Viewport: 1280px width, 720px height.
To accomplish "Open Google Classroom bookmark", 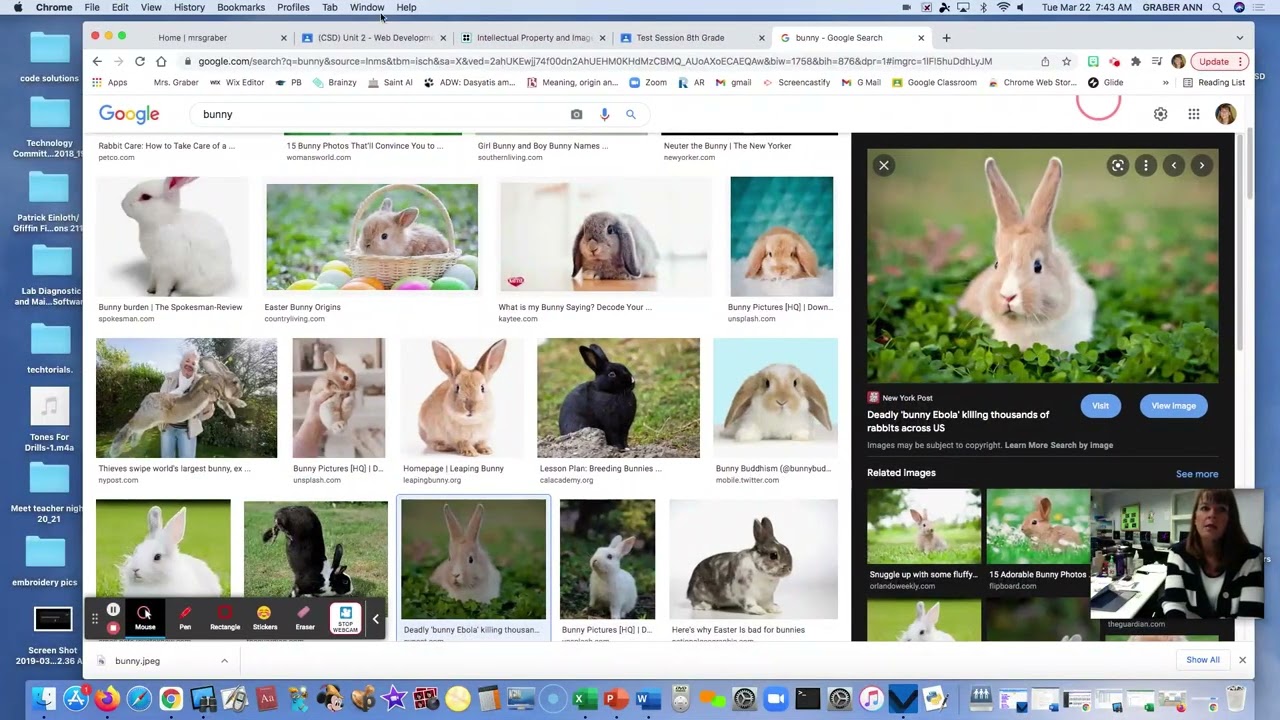I will point(934,82).
